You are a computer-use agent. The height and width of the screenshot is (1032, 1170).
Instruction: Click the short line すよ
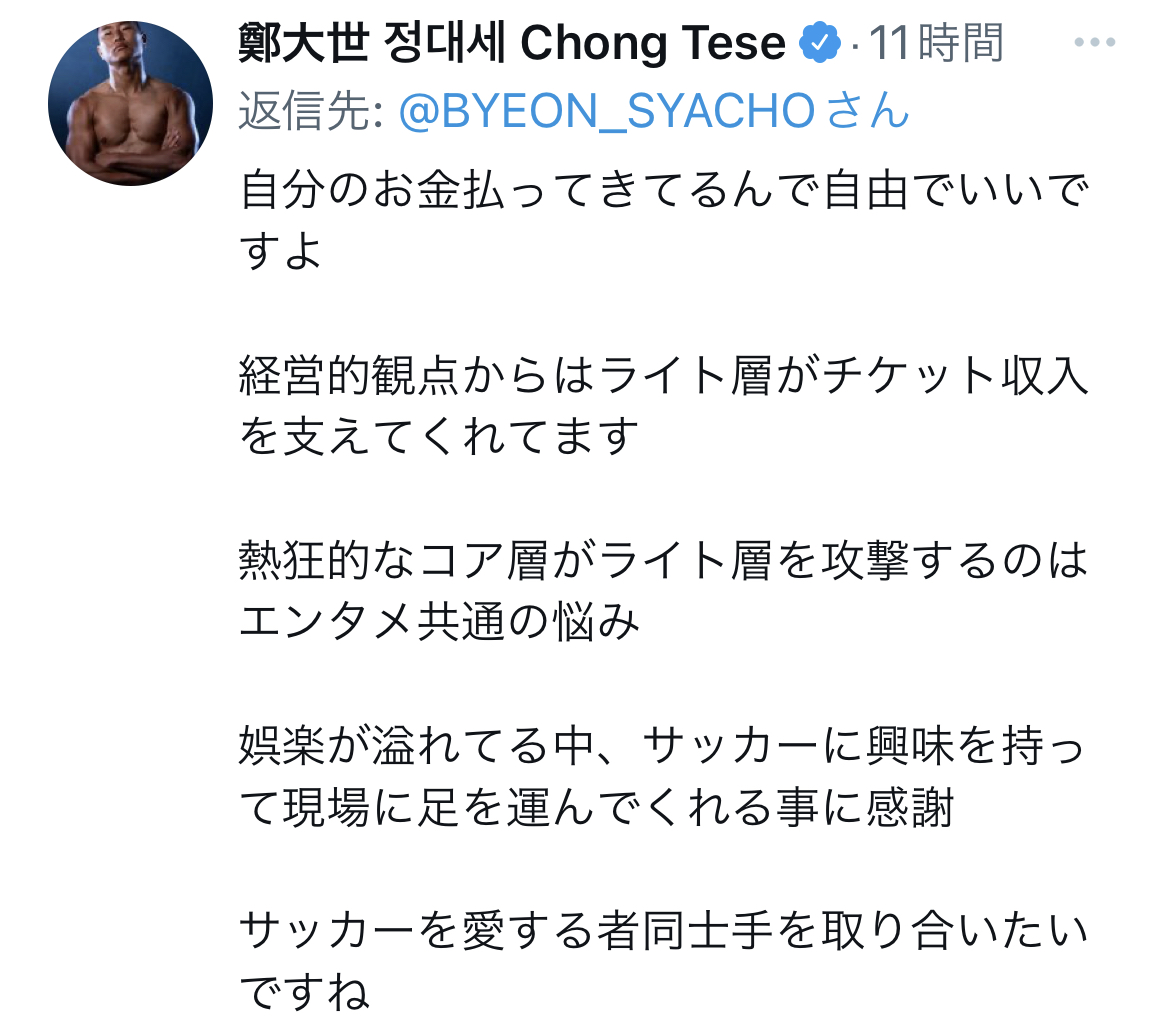coord(281,251)
